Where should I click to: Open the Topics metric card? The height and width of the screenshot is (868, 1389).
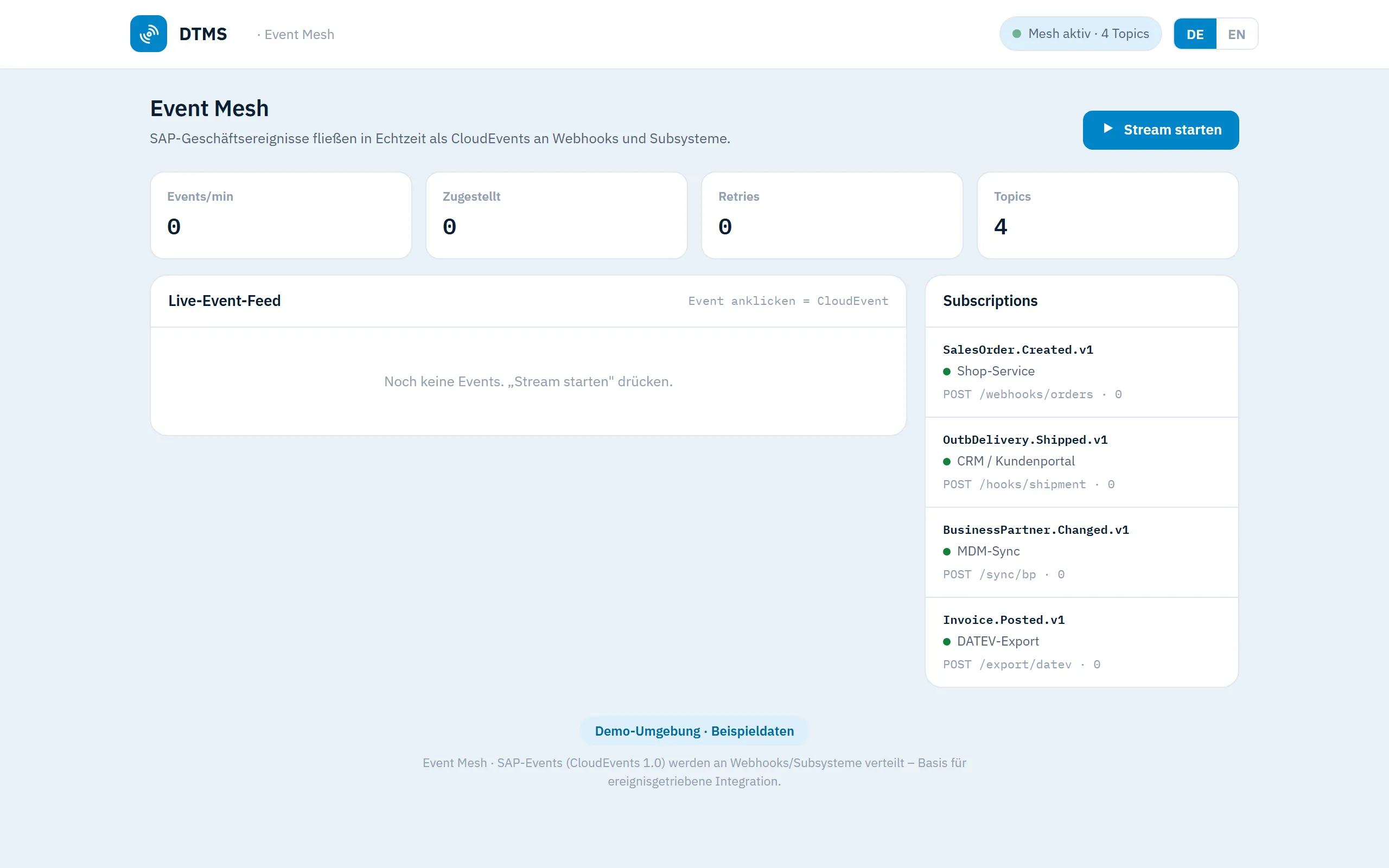click(x=1108, y=215)
